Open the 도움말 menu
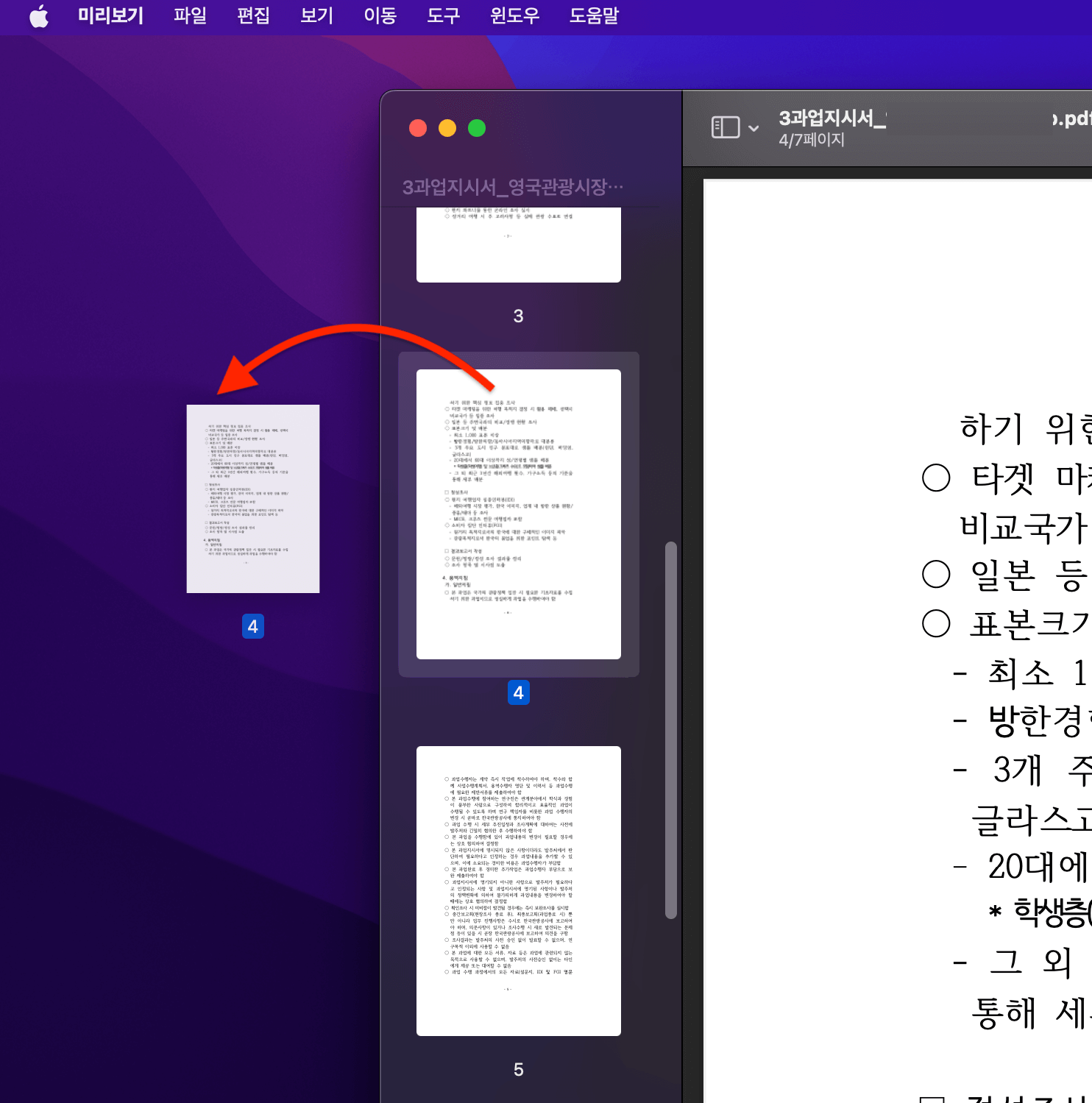This screenshot has width=1092, height=1103. point(595,16)
